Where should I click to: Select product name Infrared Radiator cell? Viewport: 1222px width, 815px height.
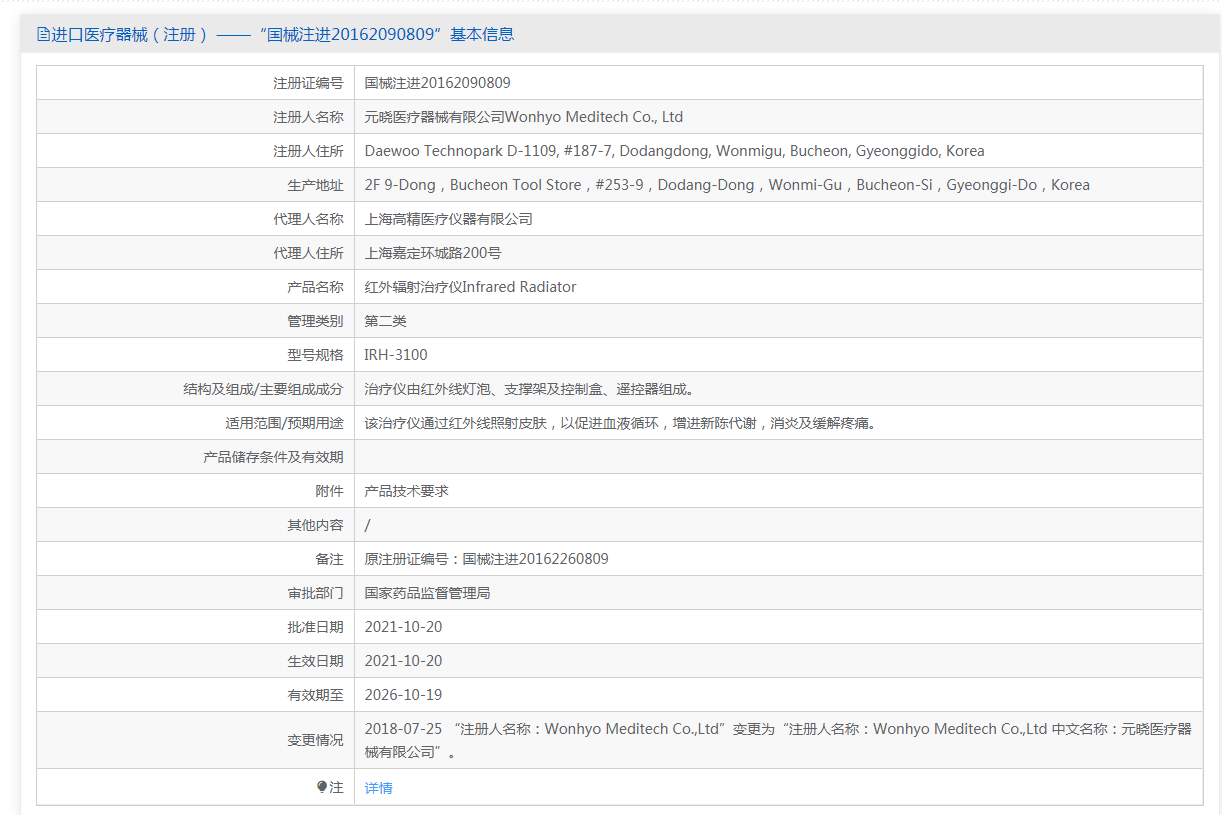pos(470,287)
